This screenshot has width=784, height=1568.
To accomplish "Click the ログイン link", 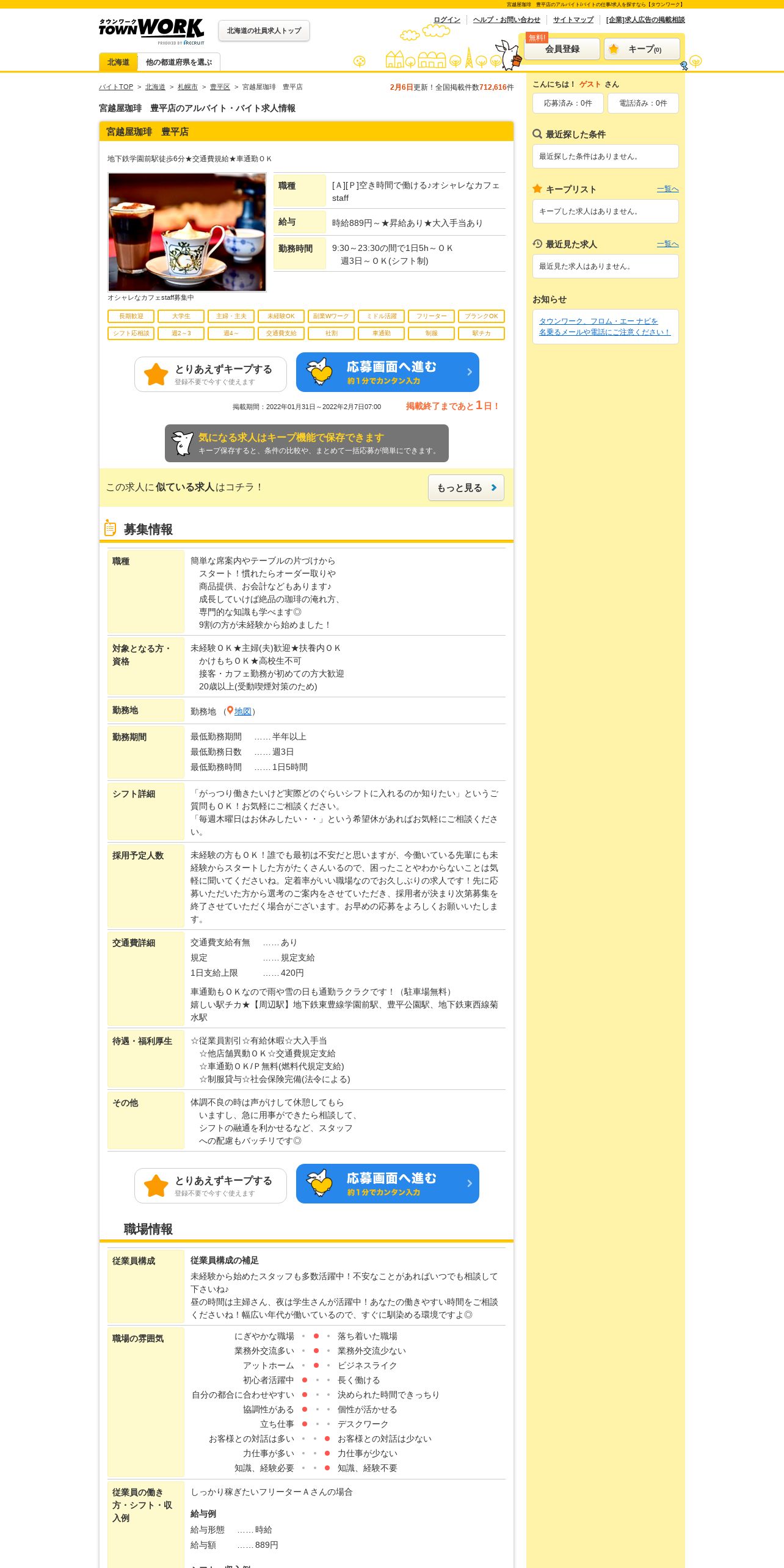I will (x=447, y=20).
